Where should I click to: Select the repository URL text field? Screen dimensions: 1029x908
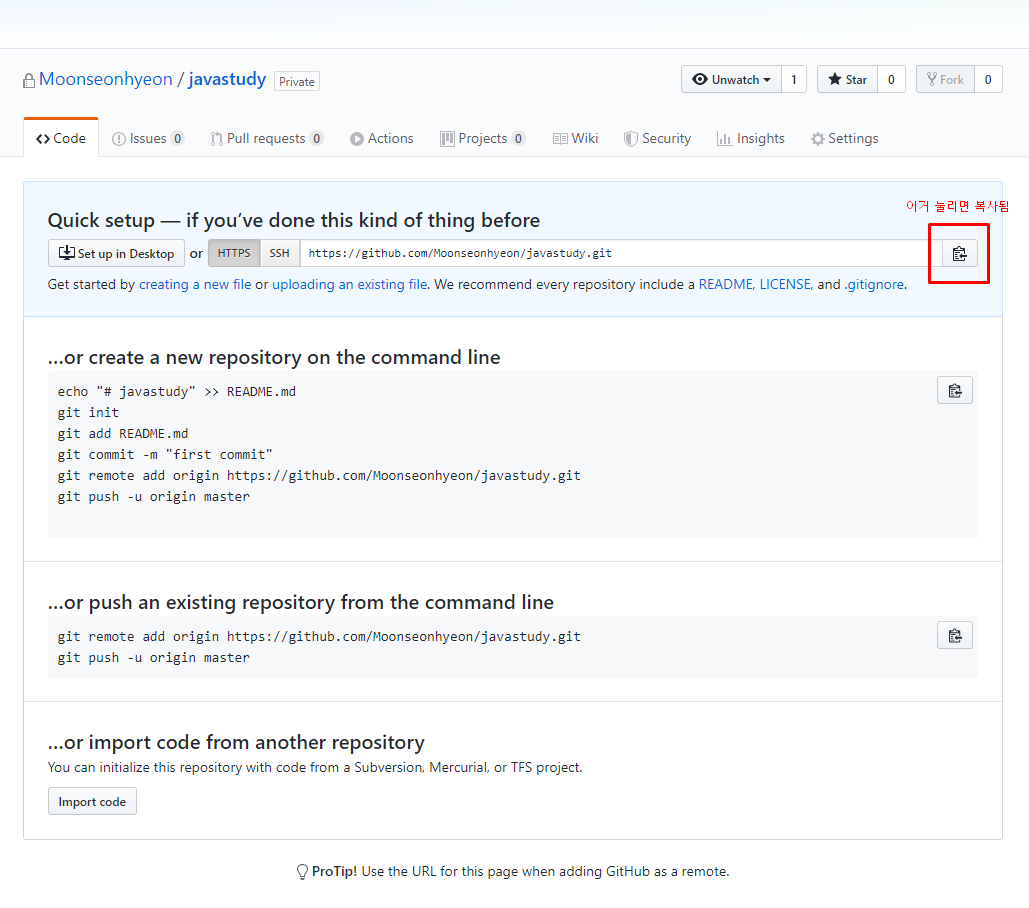621,253
